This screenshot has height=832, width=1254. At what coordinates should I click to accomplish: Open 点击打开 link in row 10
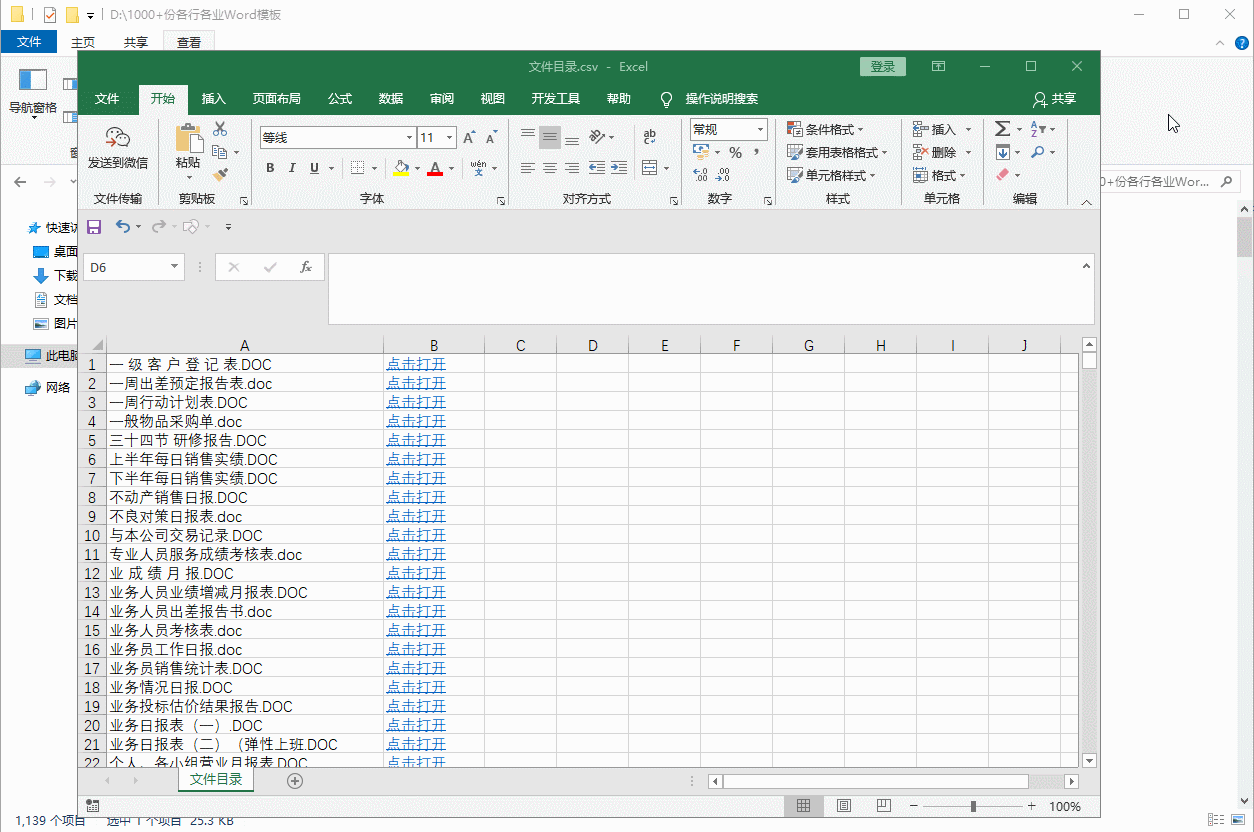pyautogui.click(x=416, y=535)
